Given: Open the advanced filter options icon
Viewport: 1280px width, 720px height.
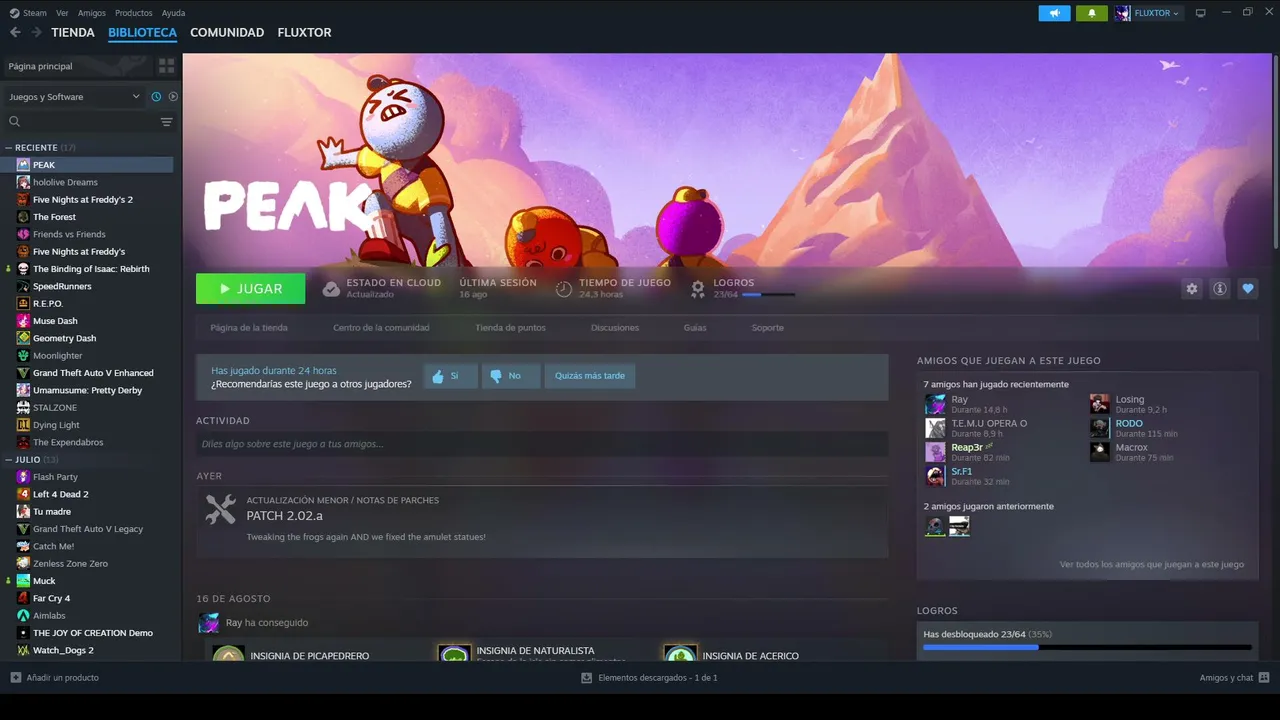Looking at the screenshot, I should pos(167,122).
